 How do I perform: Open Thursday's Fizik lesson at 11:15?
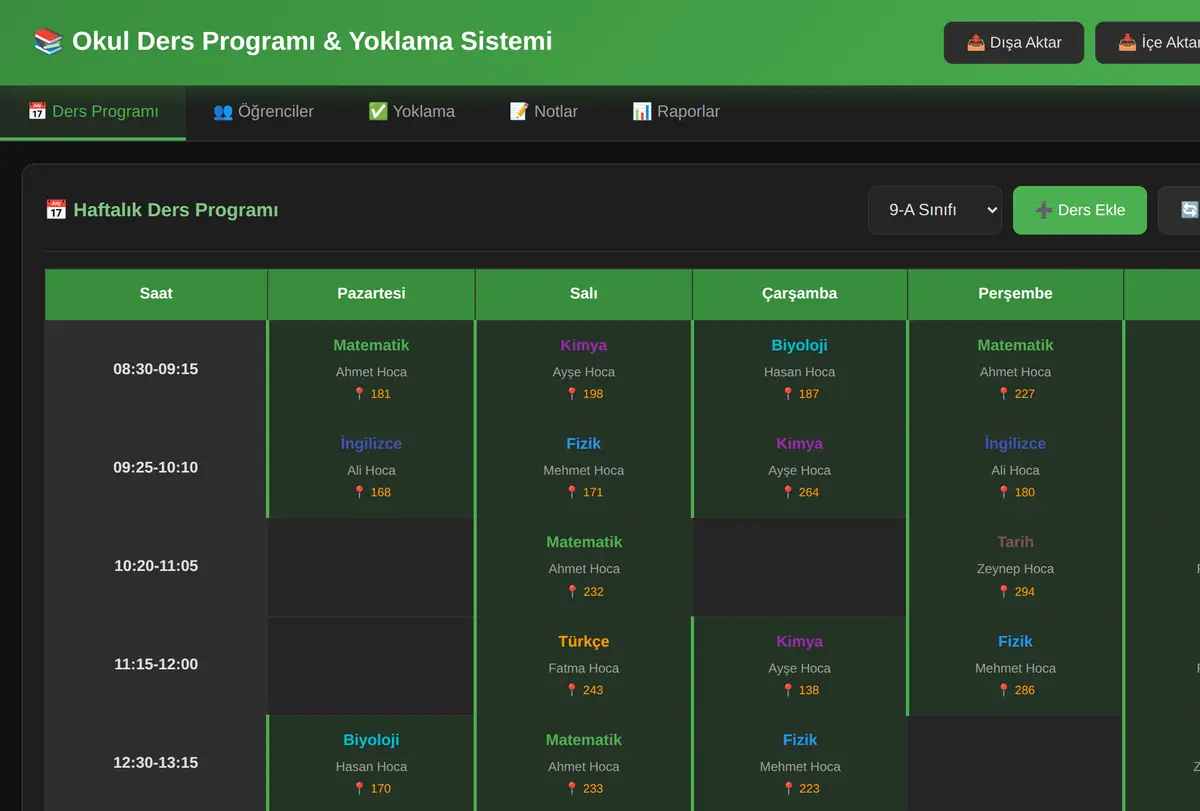1015,665
